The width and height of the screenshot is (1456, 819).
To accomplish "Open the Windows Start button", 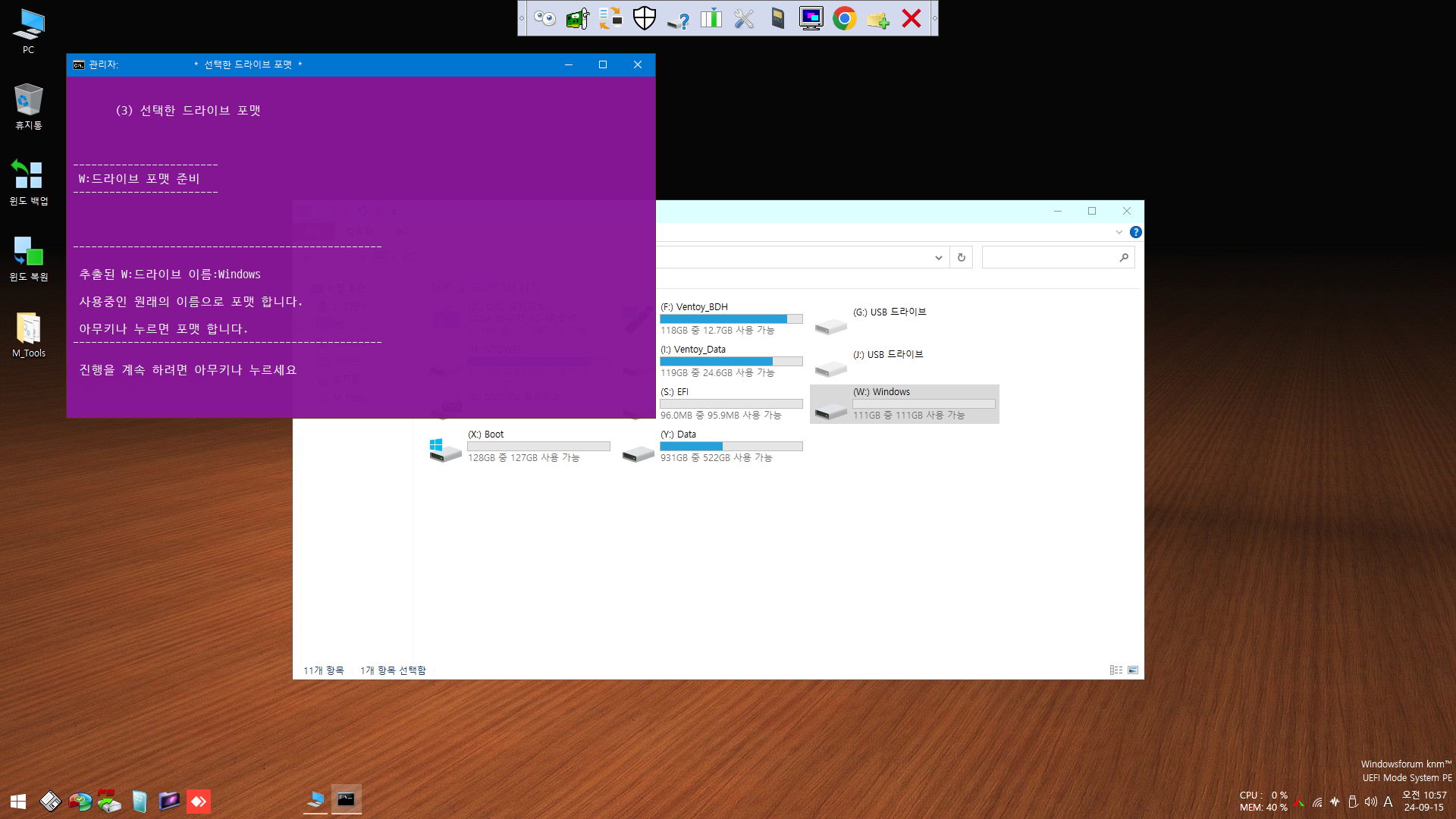I will click(x=18, y=802).
